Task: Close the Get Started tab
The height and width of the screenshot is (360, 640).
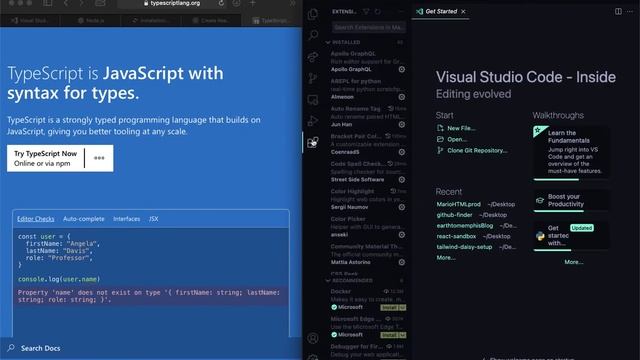Action: click(x=463, y=11)
